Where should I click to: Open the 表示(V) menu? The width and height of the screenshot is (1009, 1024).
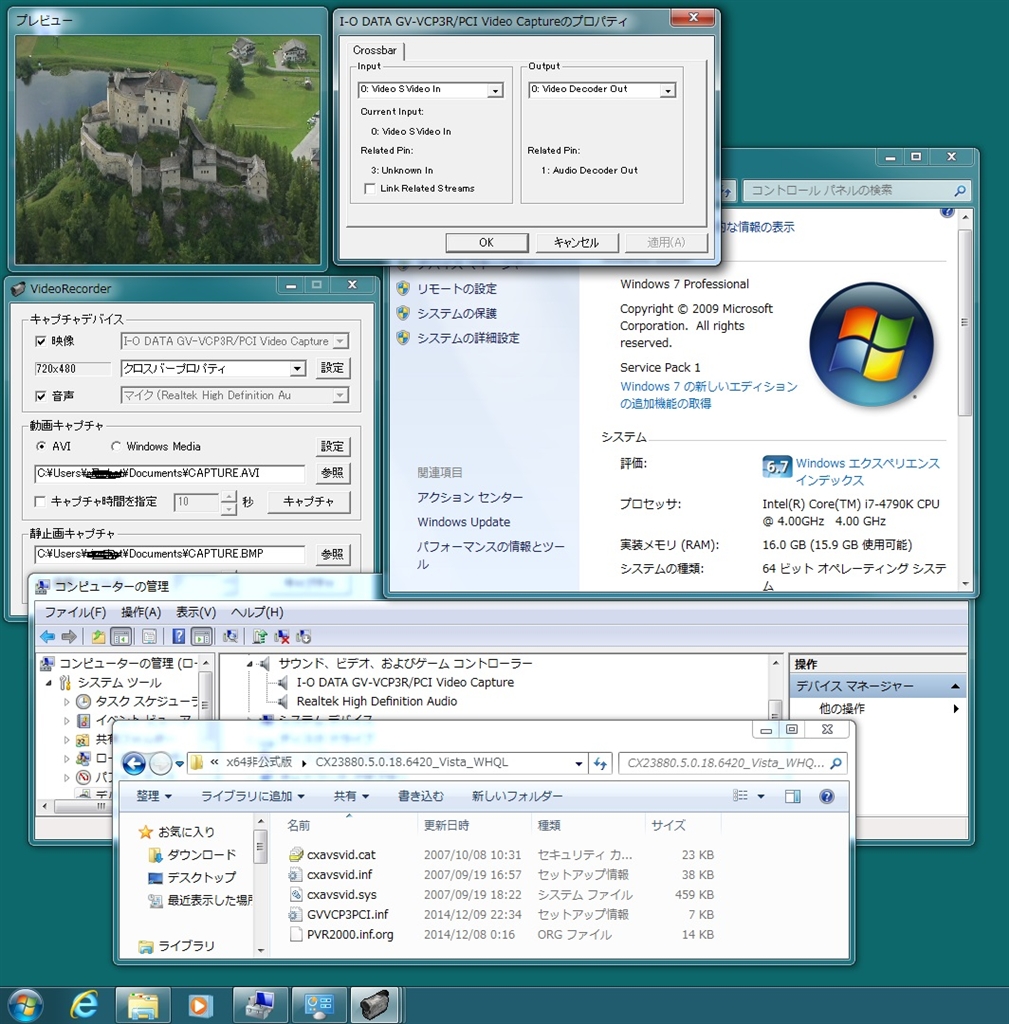pos(195,612)
